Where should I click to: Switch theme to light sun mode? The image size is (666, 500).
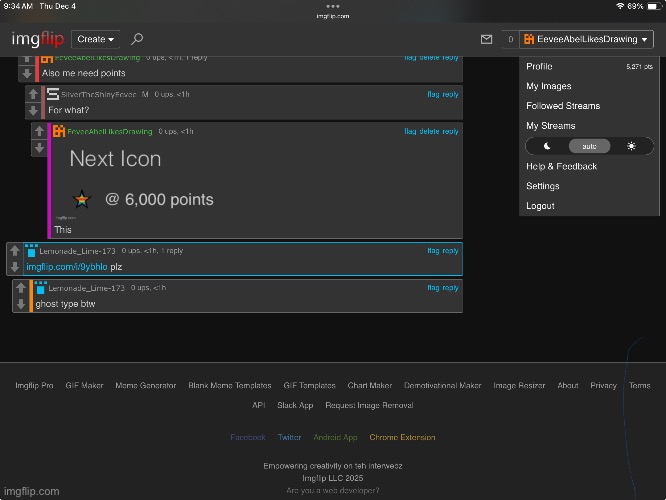[631, 146]
